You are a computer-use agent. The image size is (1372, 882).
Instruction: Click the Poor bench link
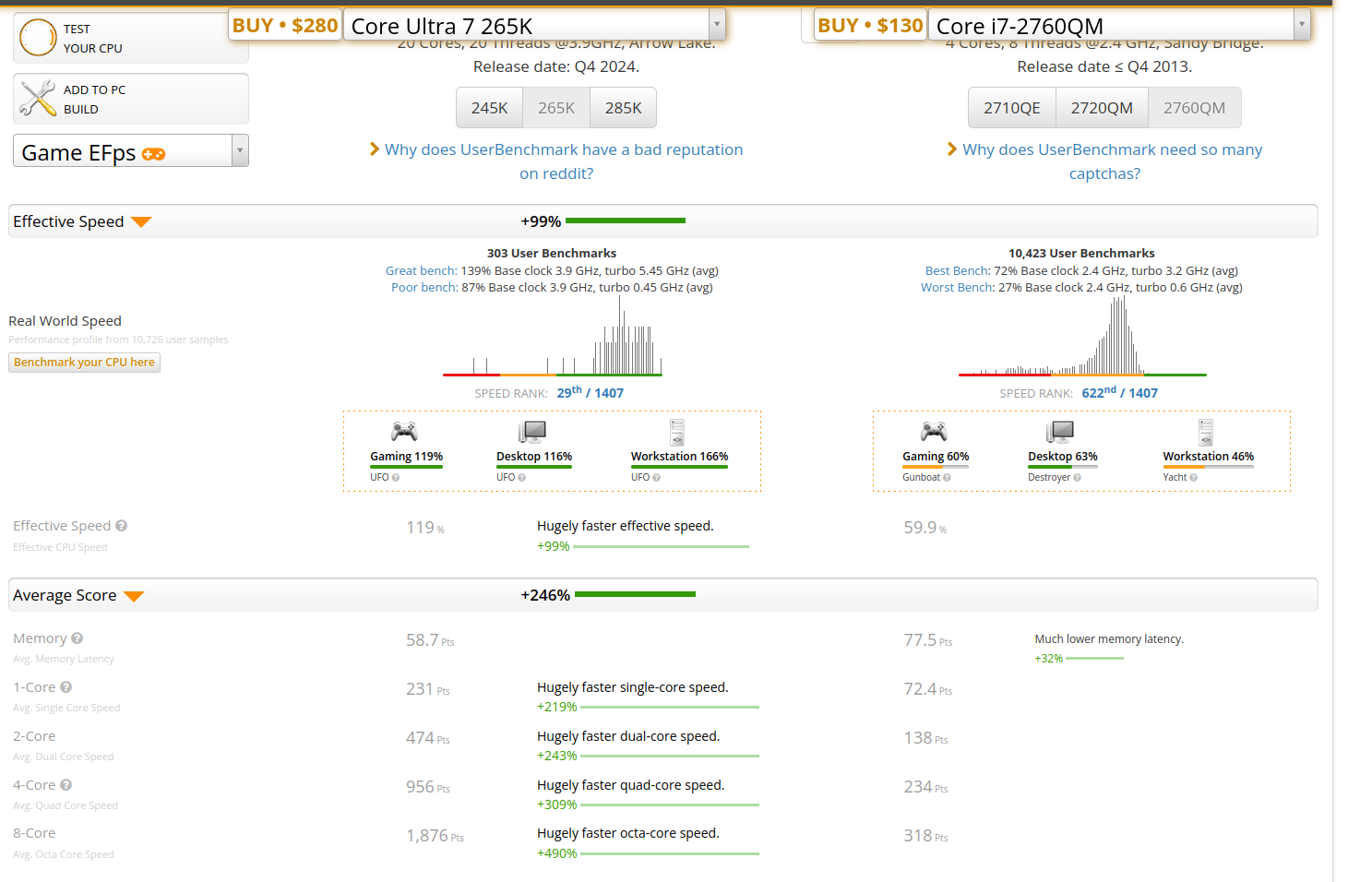click(424, 287)
